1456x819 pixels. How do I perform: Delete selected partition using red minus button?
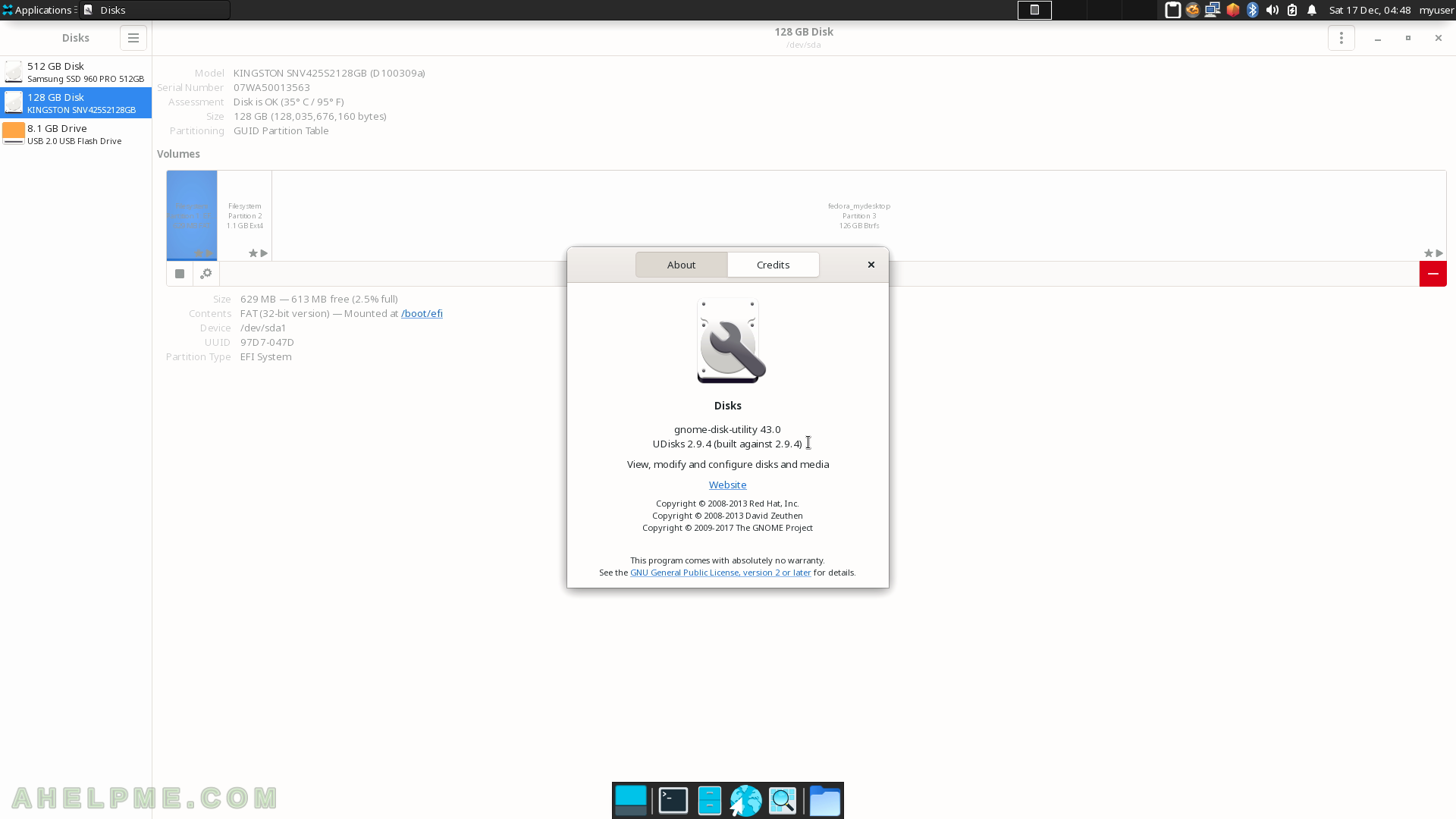point(1432,274)
